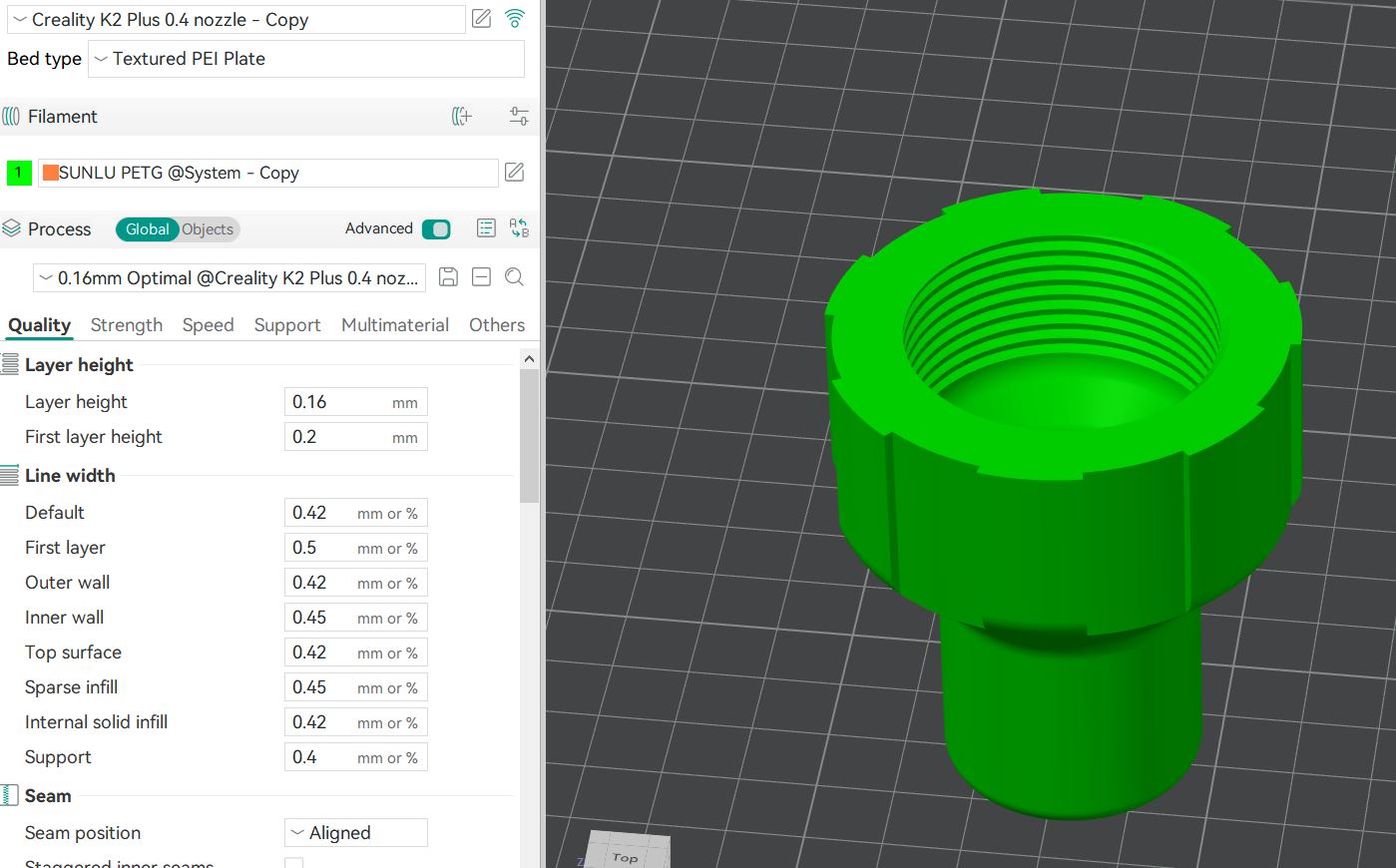Click the Layer height section icon
This screenshot has width=1396, height=868.
(10, 364)
